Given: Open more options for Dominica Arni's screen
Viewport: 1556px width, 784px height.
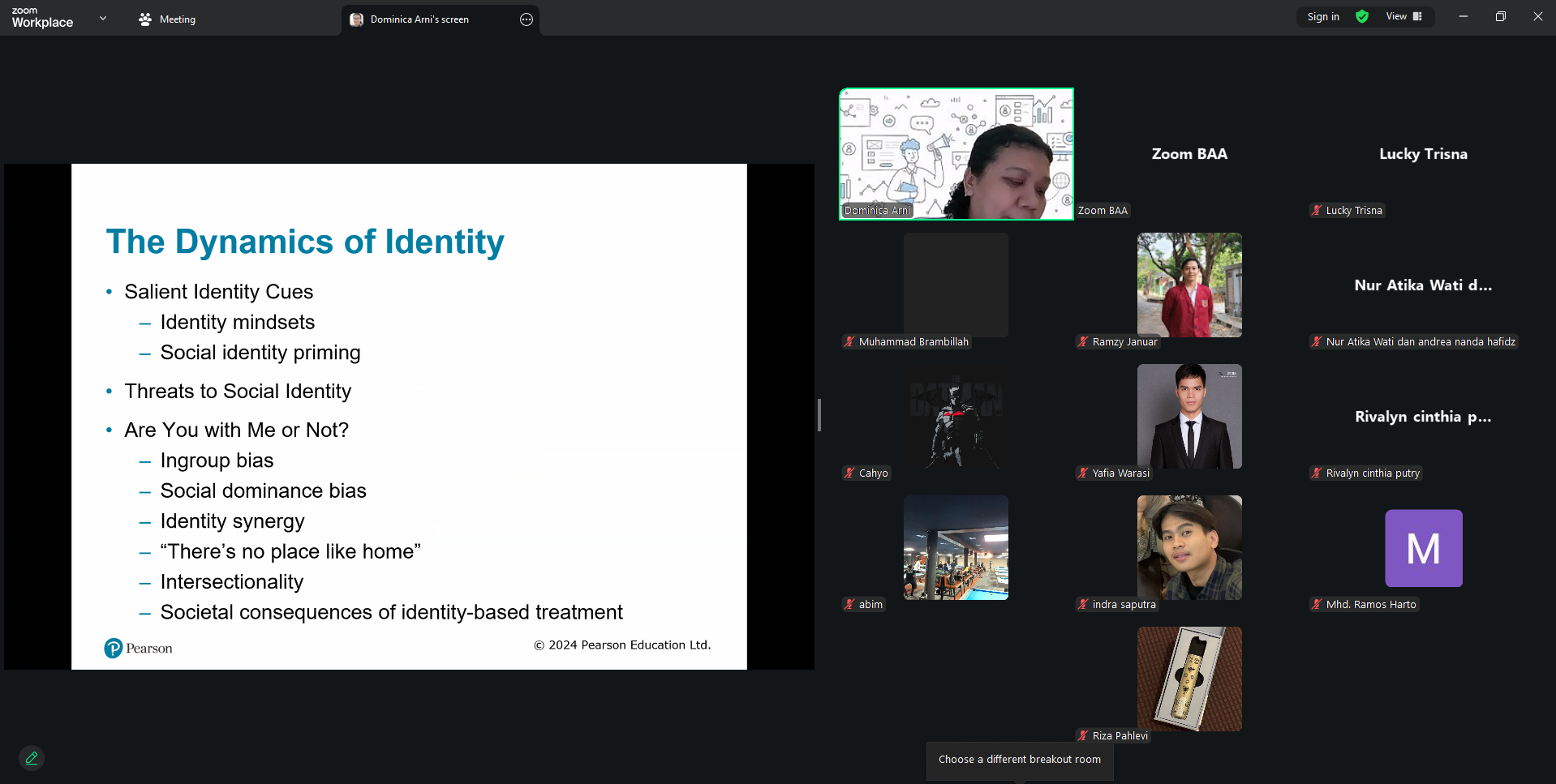Looking at the screenshot, I should pos(527,19).
